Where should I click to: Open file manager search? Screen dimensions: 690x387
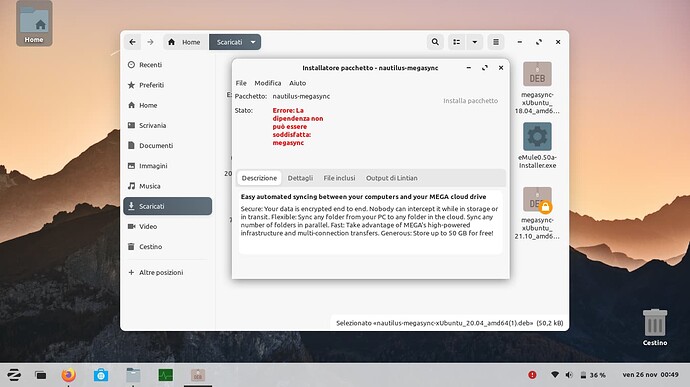(435, 42)
